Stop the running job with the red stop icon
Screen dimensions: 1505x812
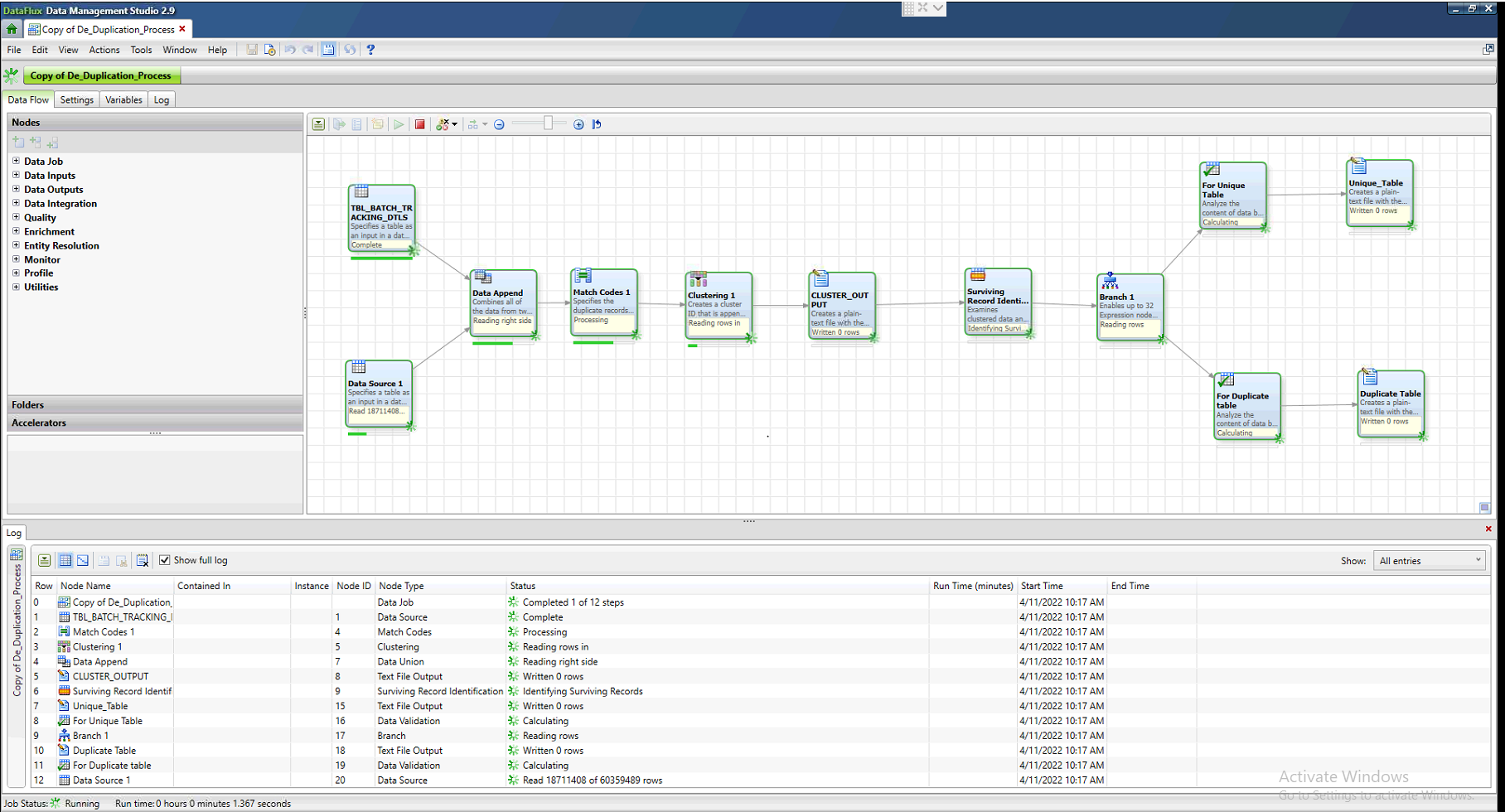(419, 123)
